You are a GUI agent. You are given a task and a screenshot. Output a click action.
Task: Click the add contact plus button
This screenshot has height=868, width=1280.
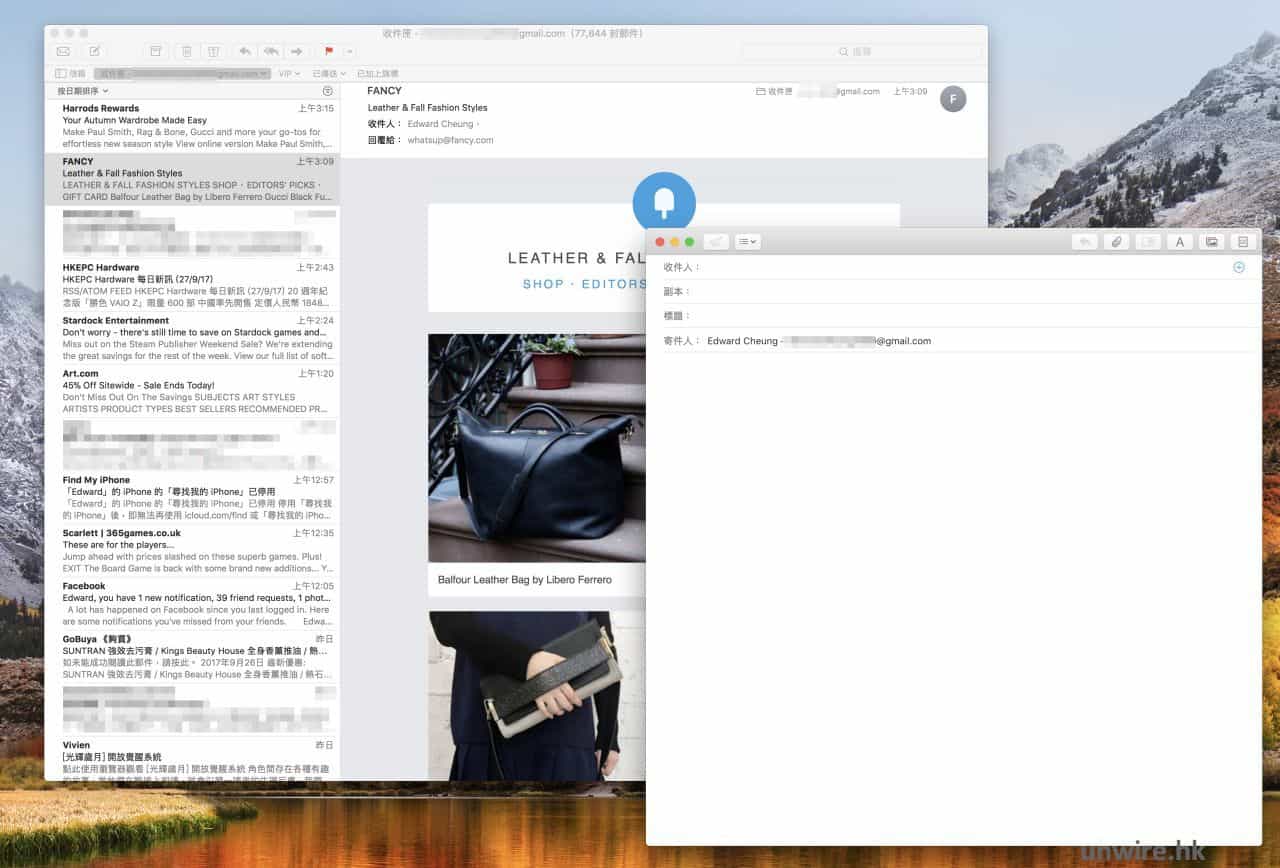click(1239, 267)
